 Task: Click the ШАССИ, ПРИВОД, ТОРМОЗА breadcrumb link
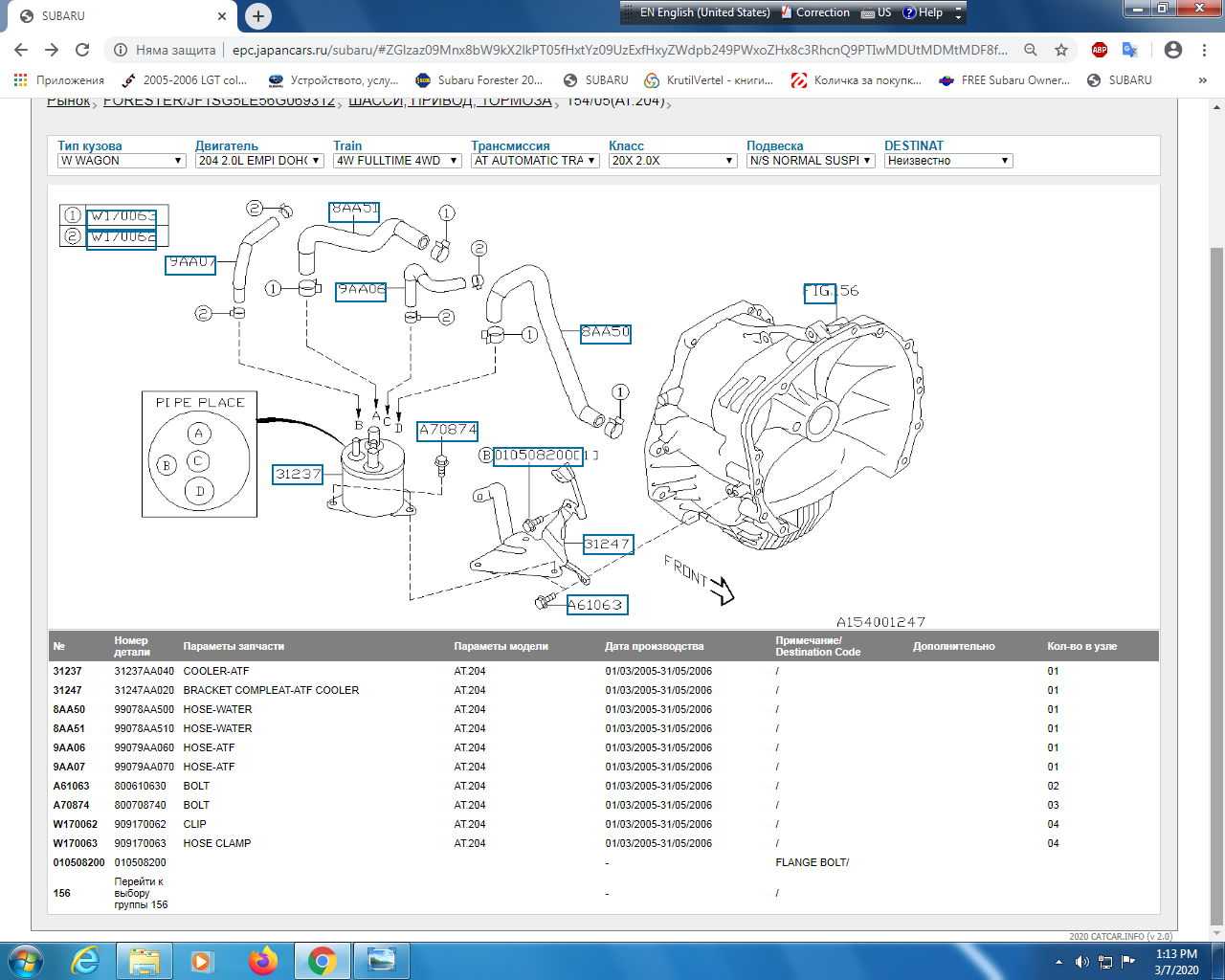click(x=450, y=101)
